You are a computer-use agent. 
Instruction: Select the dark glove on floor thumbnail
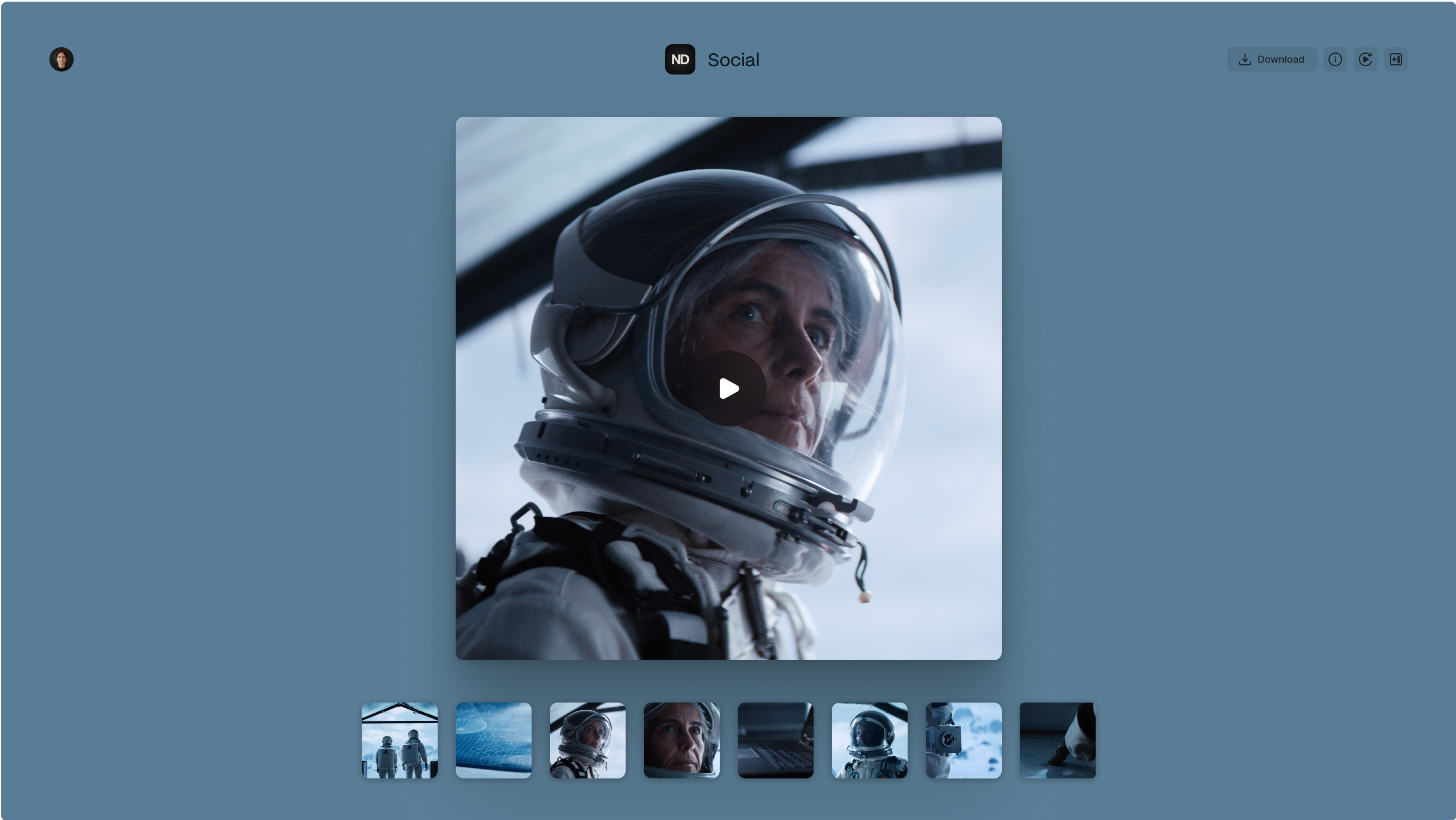click(1057, 740)
